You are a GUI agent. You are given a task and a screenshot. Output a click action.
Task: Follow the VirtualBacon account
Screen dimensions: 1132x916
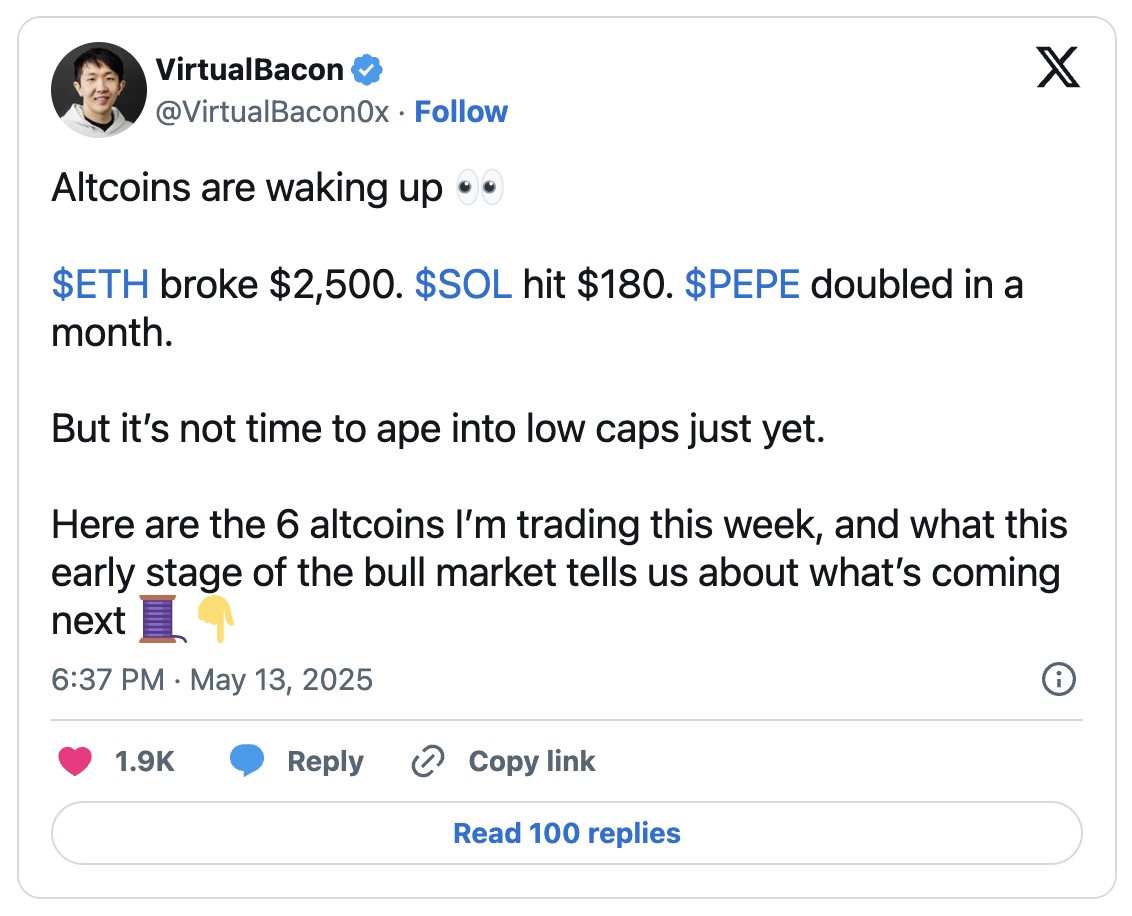tap(461, 112)
